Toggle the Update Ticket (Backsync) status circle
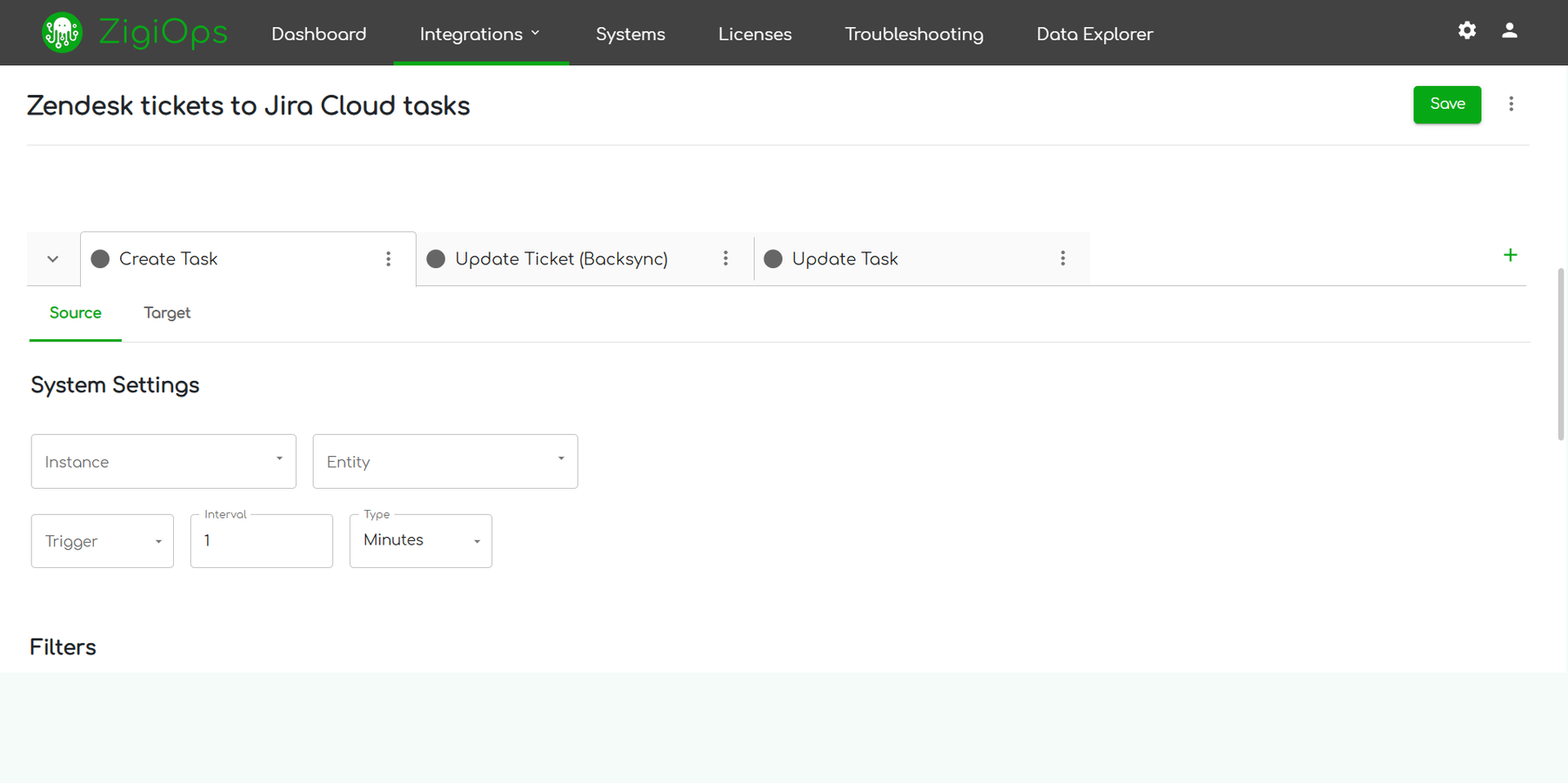1568x783 pixels. tap(436, 259)
